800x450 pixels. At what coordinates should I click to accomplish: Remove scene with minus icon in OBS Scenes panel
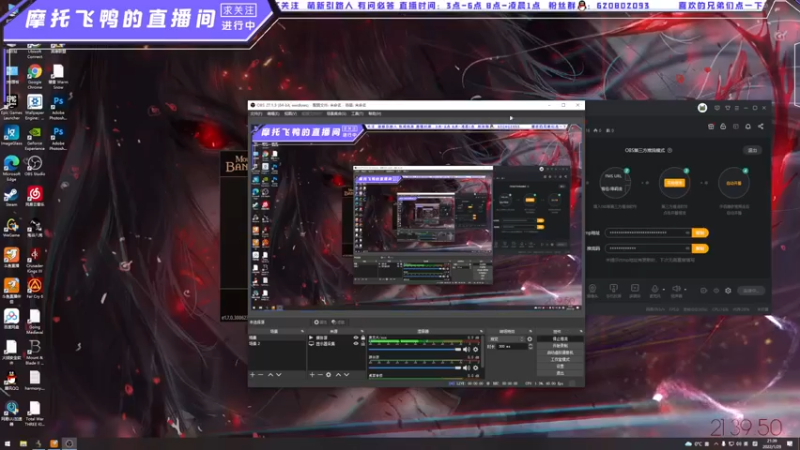click(x=260, y=374)
